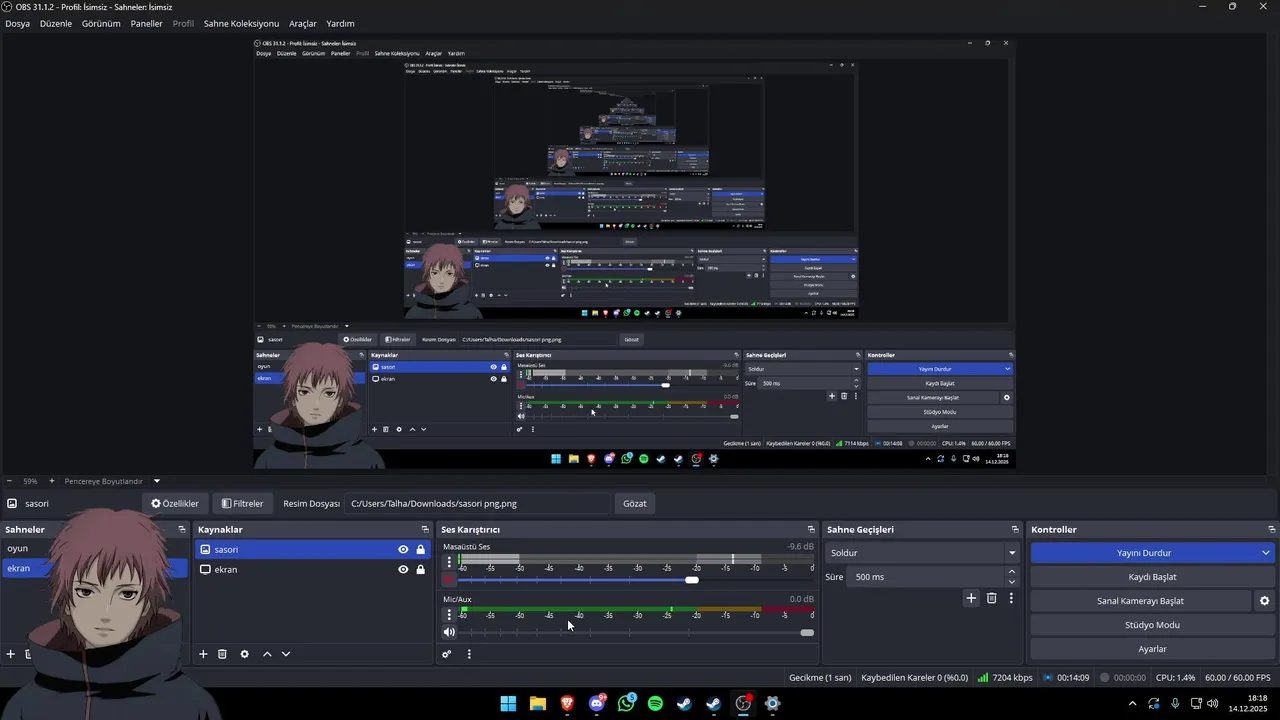Viewport: 1280px width, 720px height.
Task: Open Brave browser from the taskbar
Action: coord(567,704)
